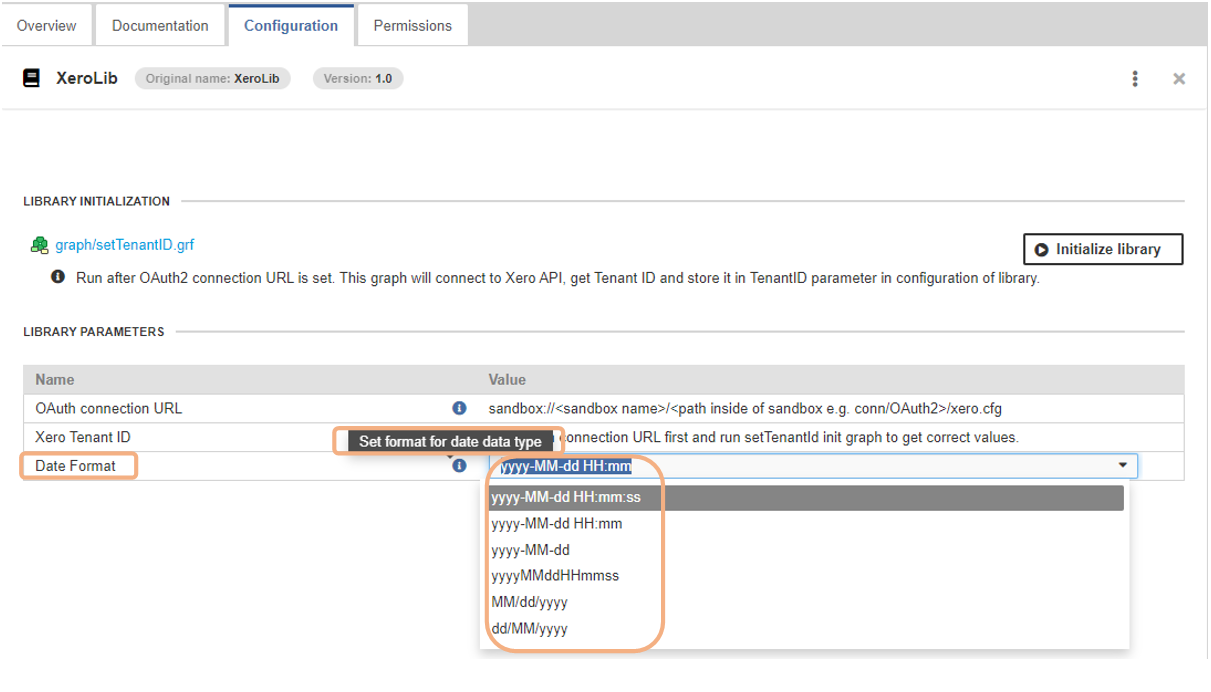
Task: Click the Initialize library button
Action: (1102, 249)
